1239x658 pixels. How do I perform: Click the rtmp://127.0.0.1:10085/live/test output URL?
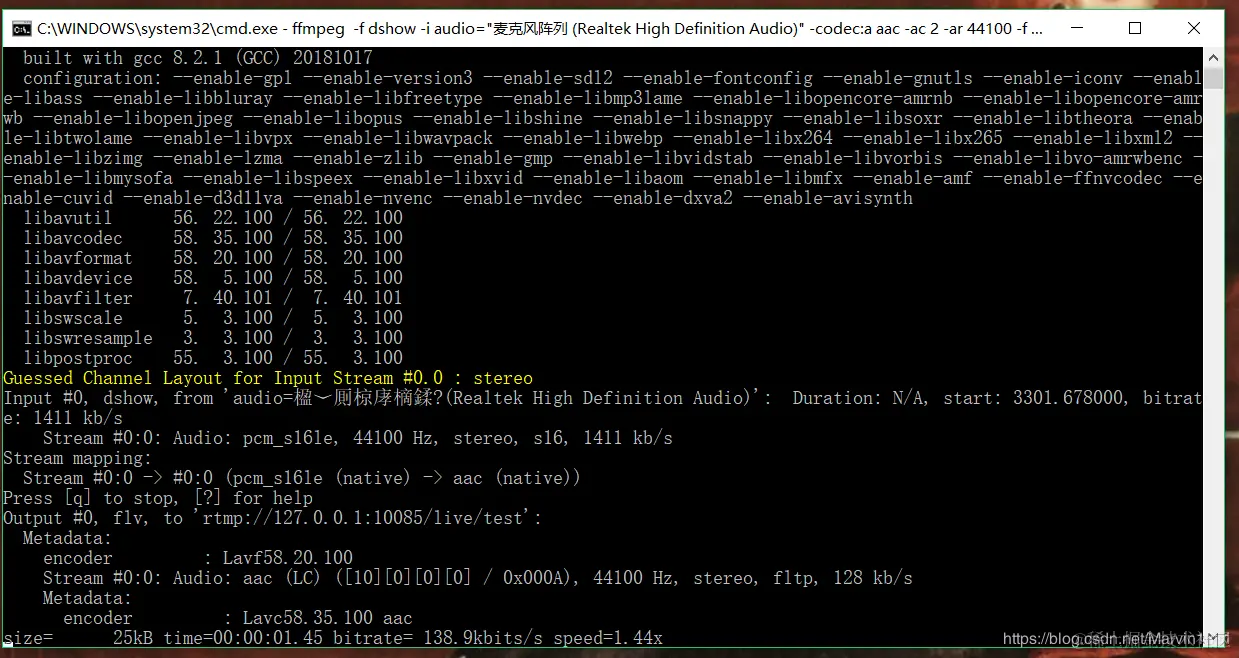coord(363,518)
